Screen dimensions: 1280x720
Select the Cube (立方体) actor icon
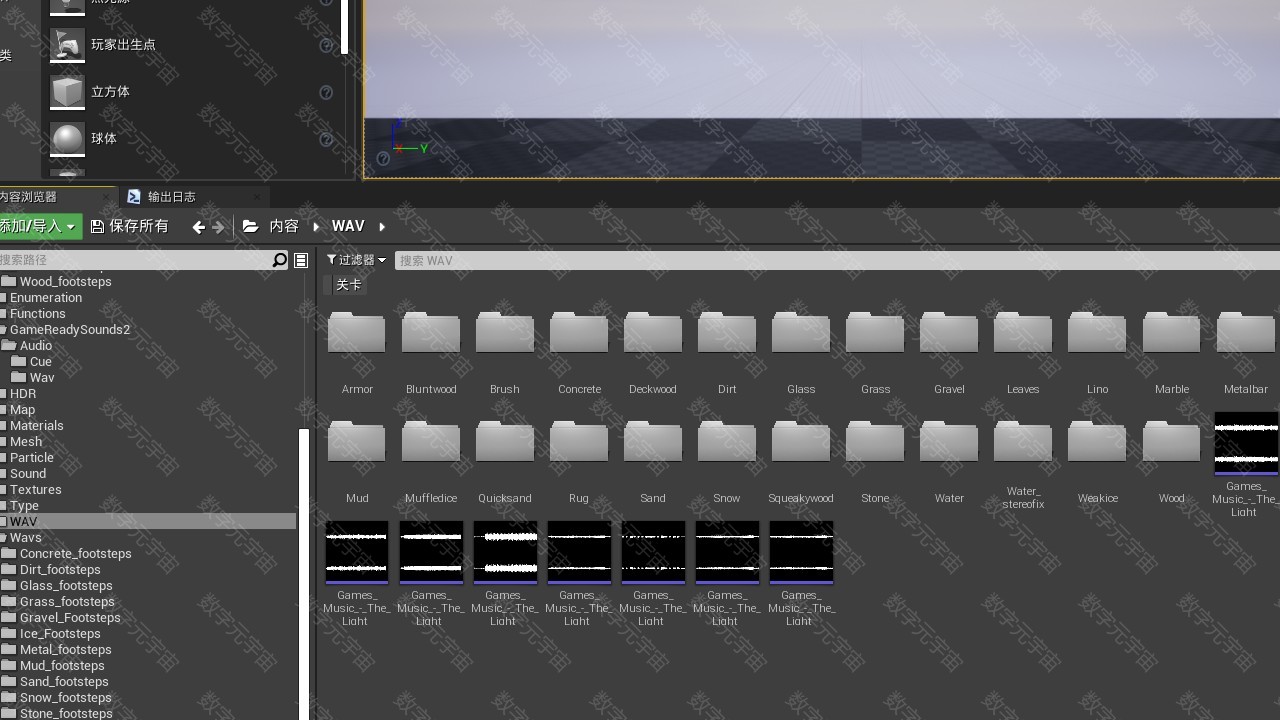[x=67, y=92]
